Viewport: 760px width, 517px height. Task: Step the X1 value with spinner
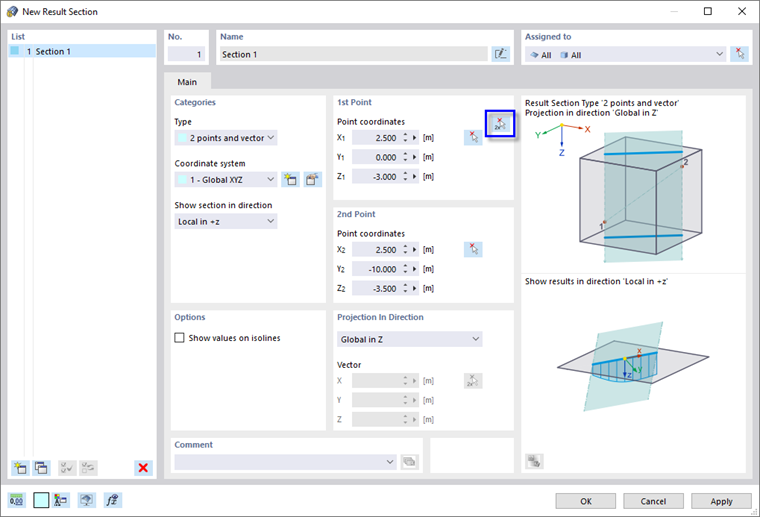click(406, 138)
